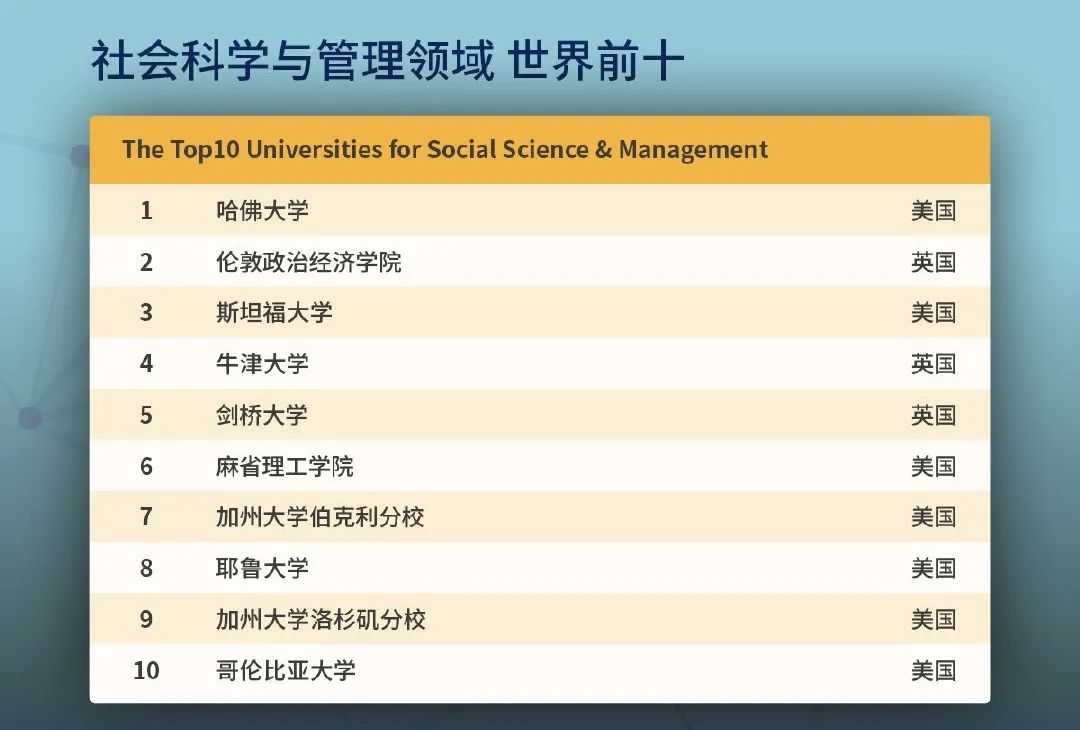Click on 耶鲁大学 name
The height and width of the screenshot is (730, 1080).
click(x=262, y=568)
